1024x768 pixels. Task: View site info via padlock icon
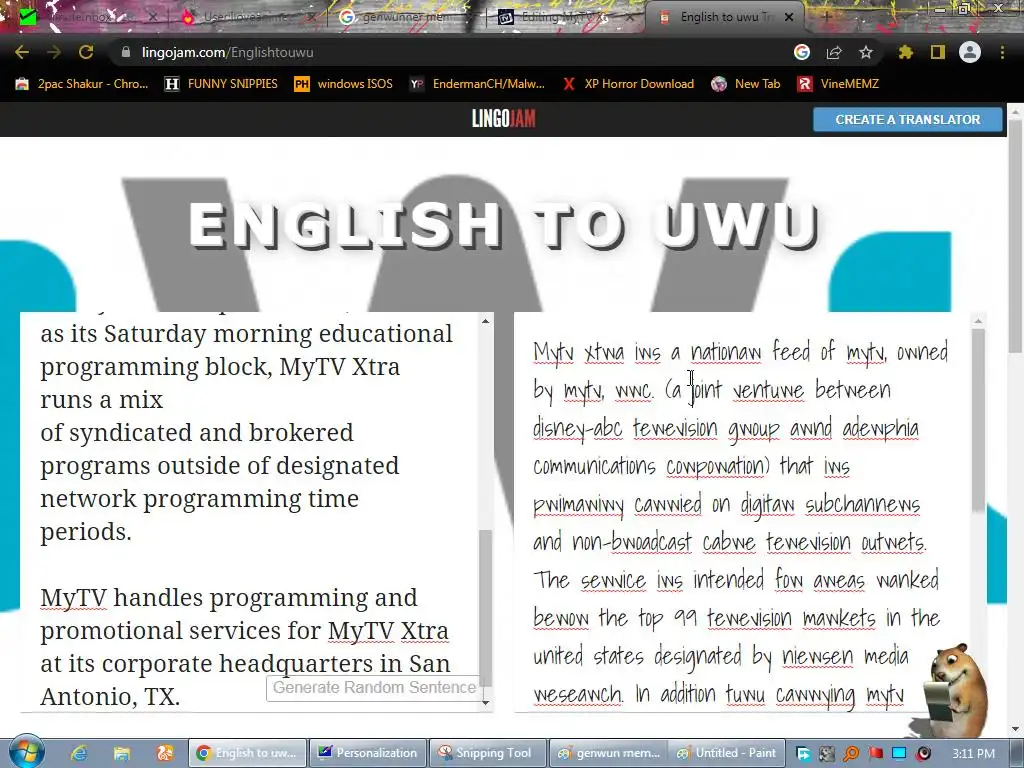pyautogui.click(x=126, y=52)
